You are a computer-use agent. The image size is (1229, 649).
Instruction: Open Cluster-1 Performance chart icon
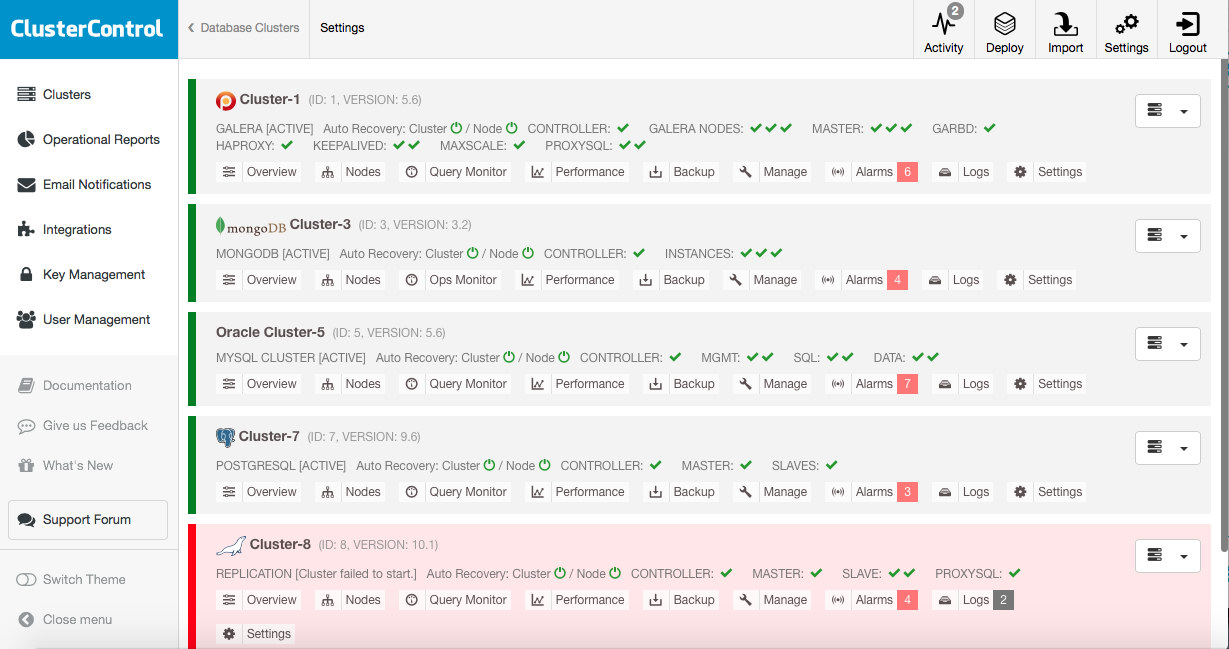(x=537, y=172)
